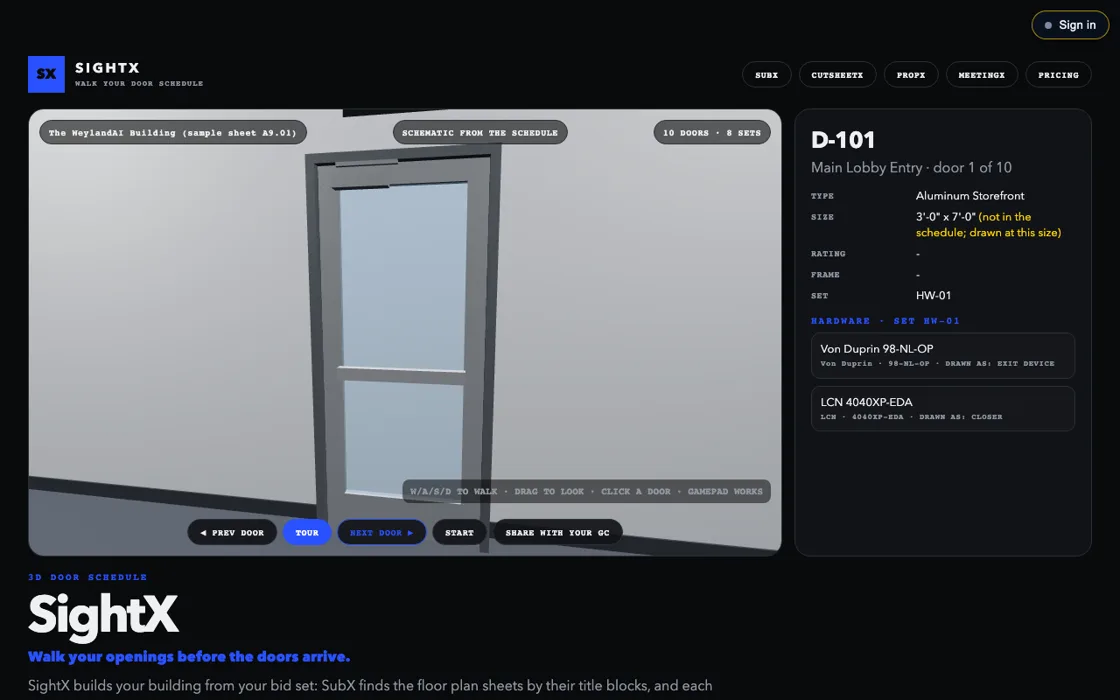Click the SX logo icon
The height and width of the screenshot is (700, 1120).
[46, 74]
